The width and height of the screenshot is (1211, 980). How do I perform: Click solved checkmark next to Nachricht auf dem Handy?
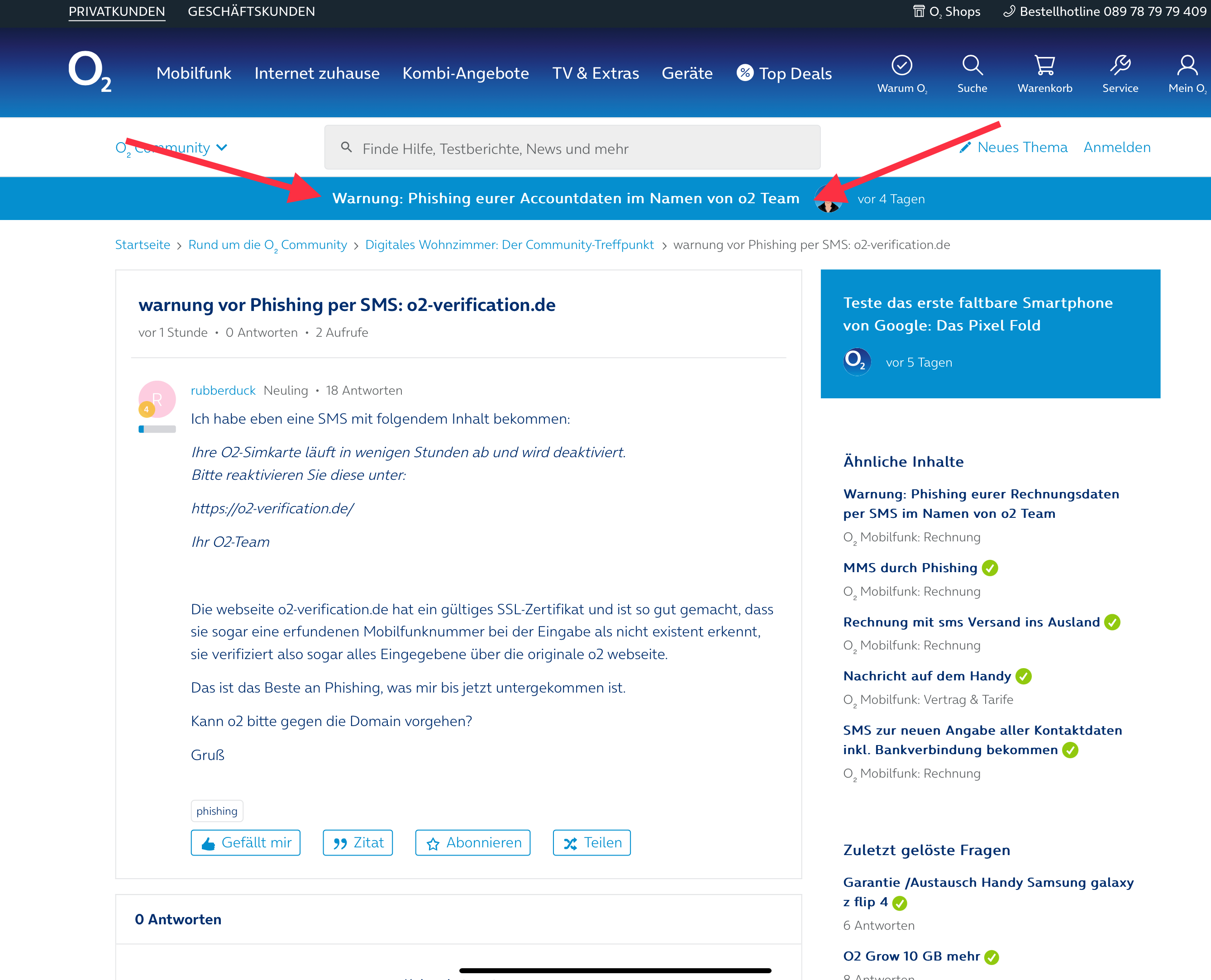1023,676
